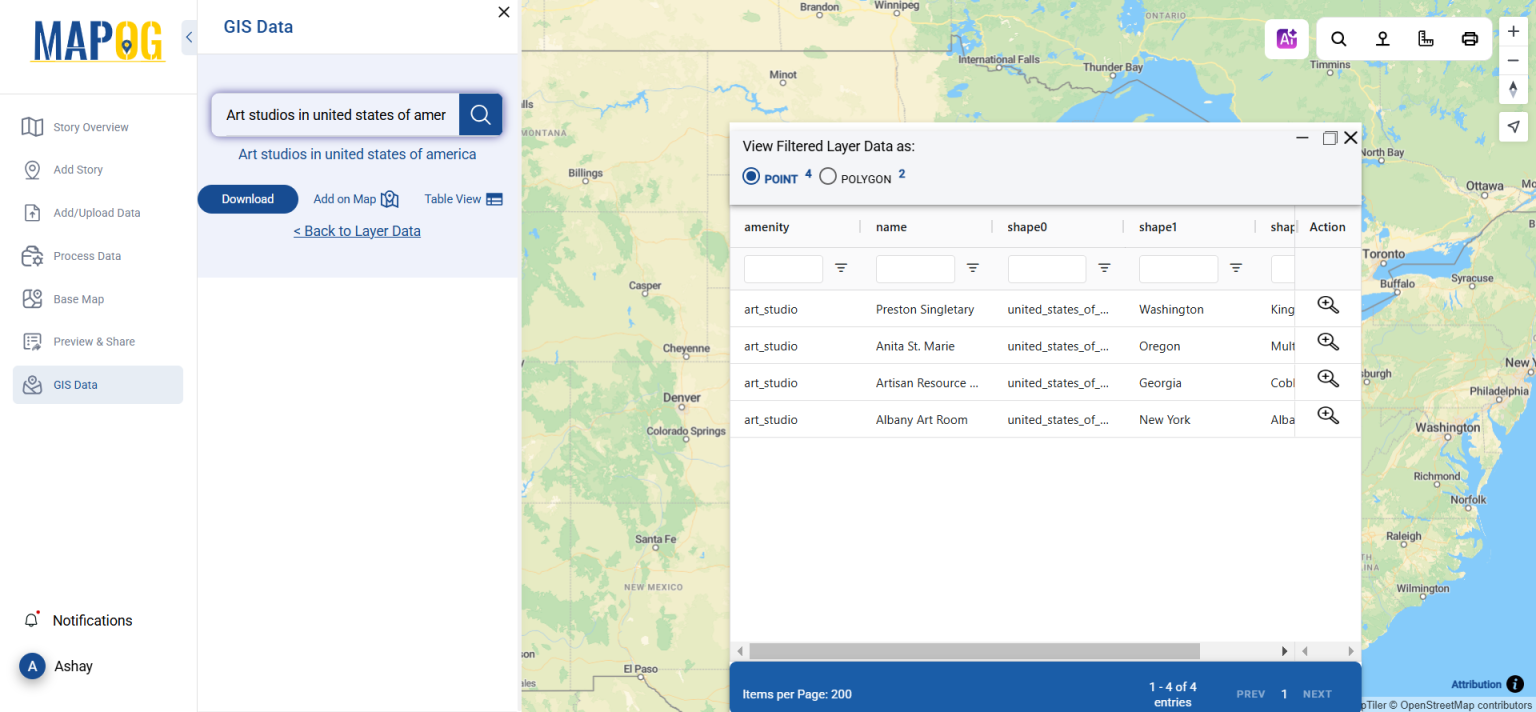Follow the Back to Layer Data link

pos(357,230)
